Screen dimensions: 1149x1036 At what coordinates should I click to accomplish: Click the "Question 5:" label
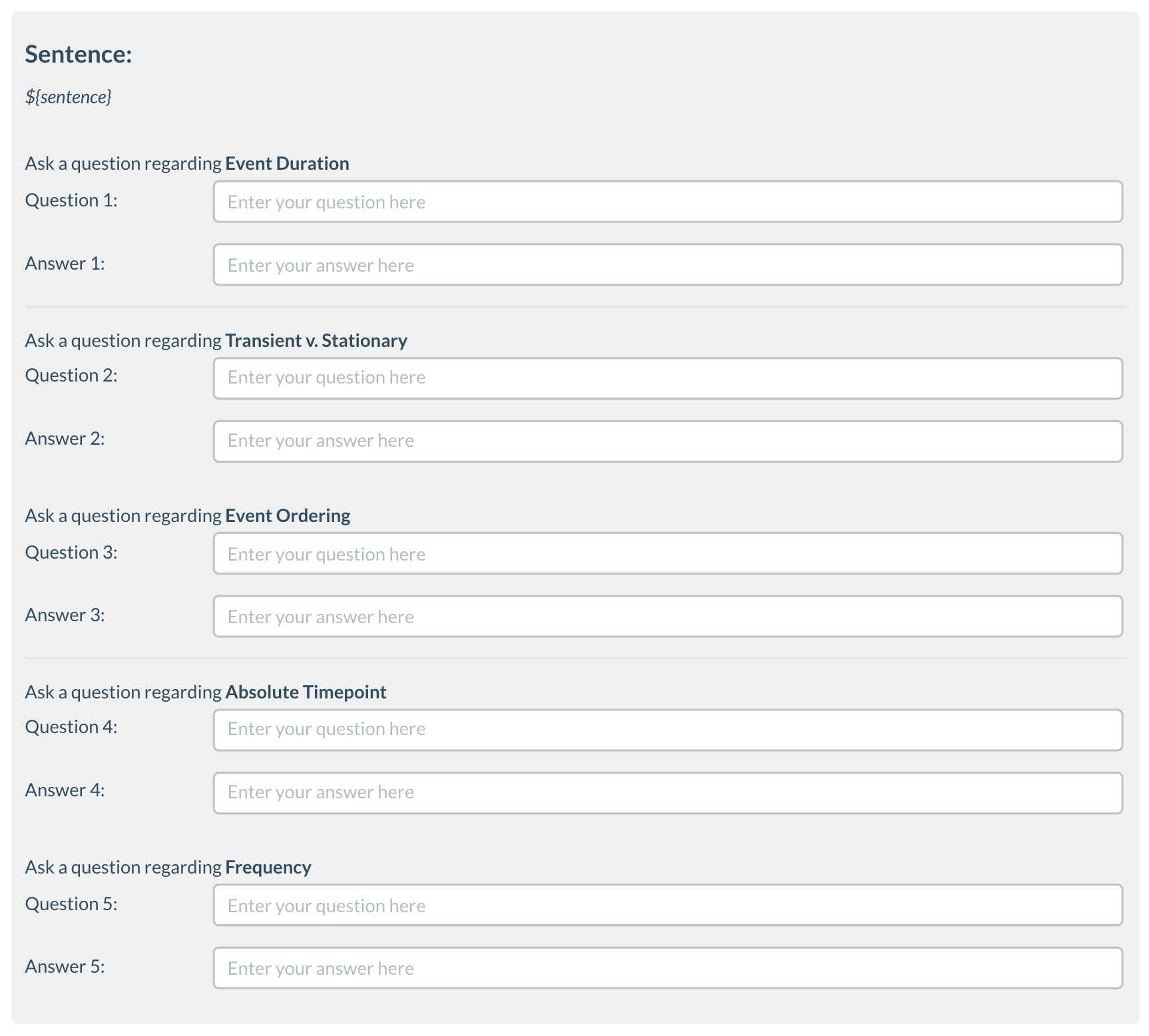pos(71,904)
